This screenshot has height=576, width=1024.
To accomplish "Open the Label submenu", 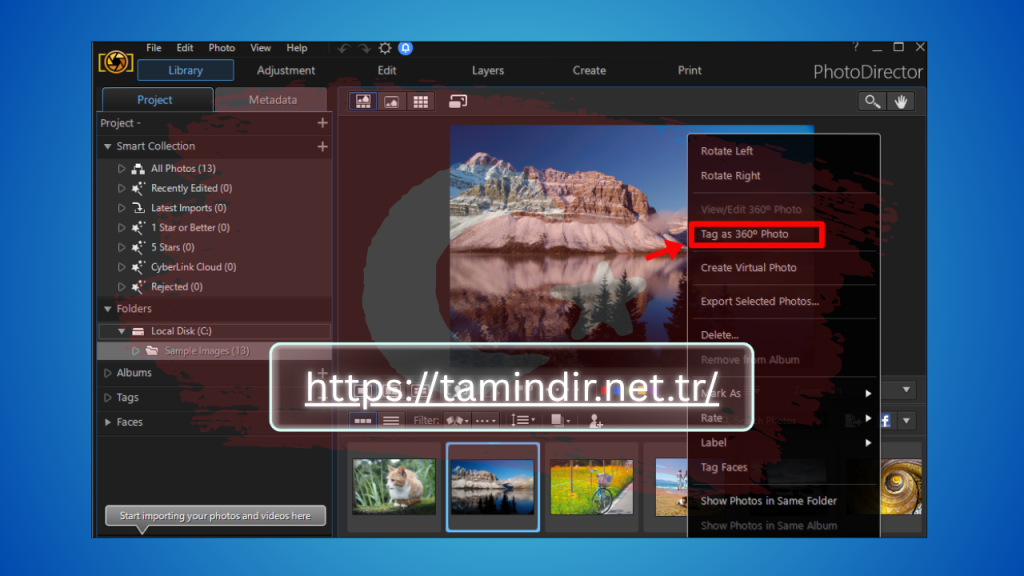I will [x=784, y=443].
